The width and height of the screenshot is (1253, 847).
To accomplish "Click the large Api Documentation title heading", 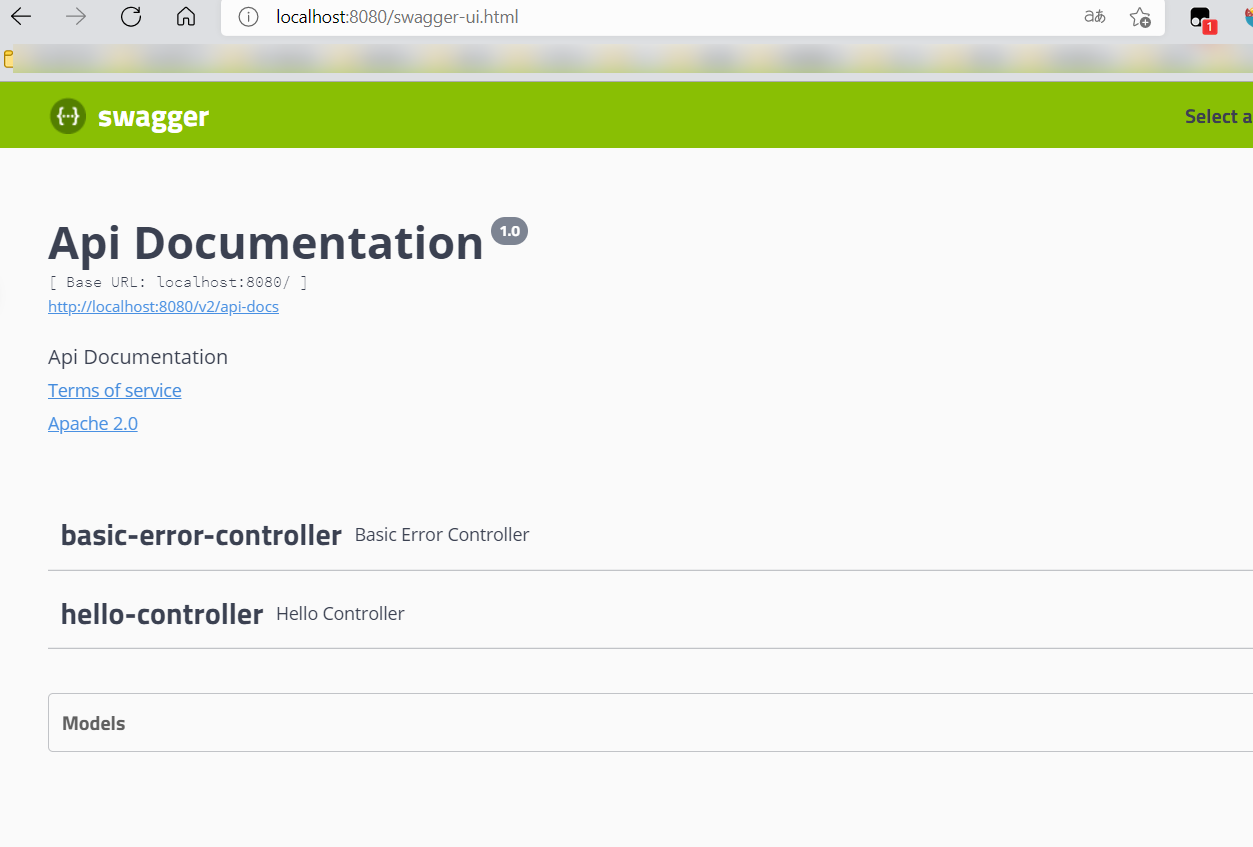I will (266, 243).
